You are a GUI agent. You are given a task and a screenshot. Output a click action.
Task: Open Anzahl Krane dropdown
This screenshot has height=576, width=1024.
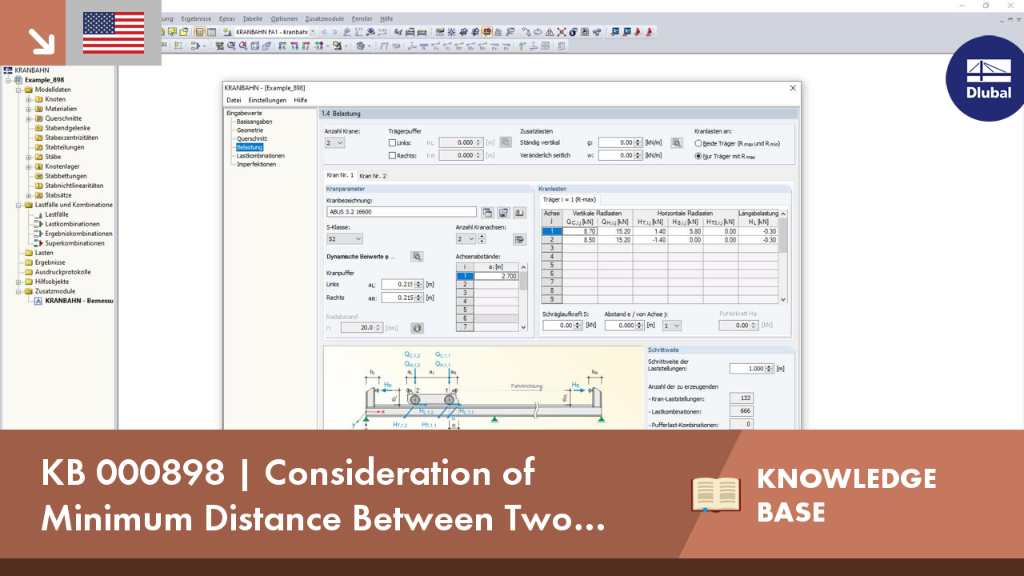pos(334,142)
